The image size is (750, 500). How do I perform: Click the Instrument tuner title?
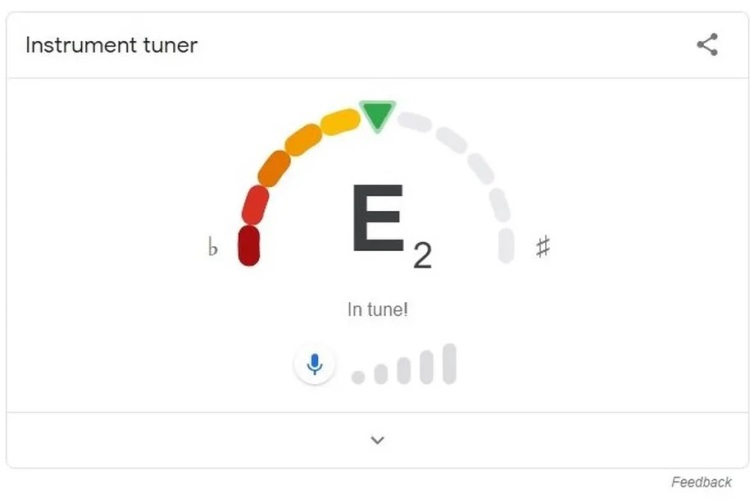point(111,45)
